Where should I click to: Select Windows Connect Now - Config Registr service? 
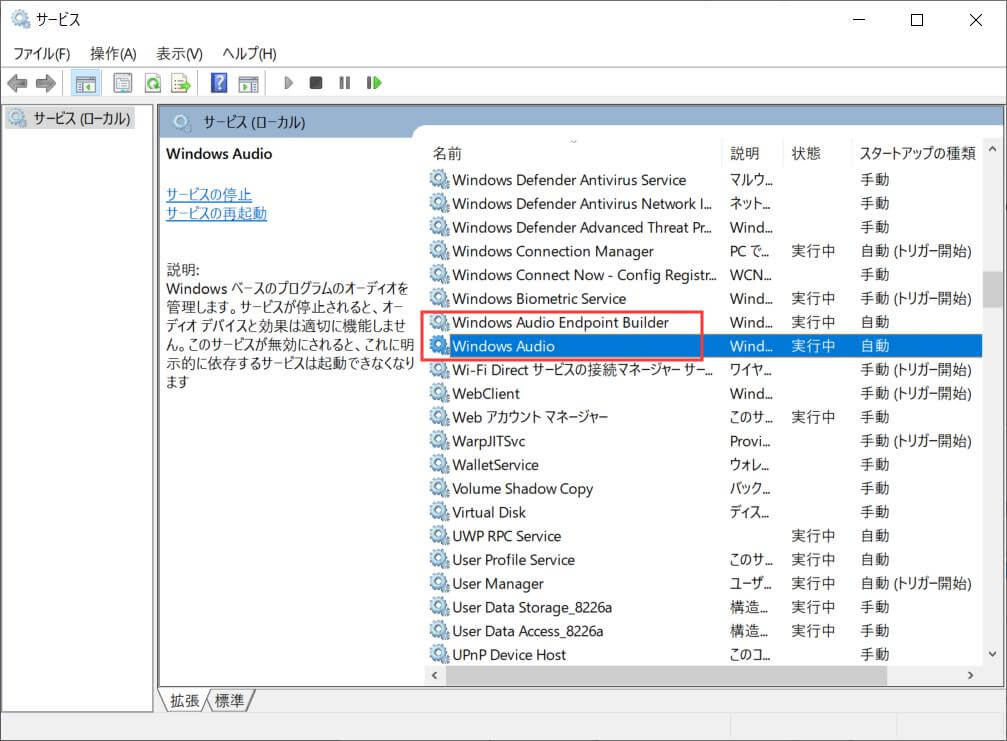coord(584,275)
